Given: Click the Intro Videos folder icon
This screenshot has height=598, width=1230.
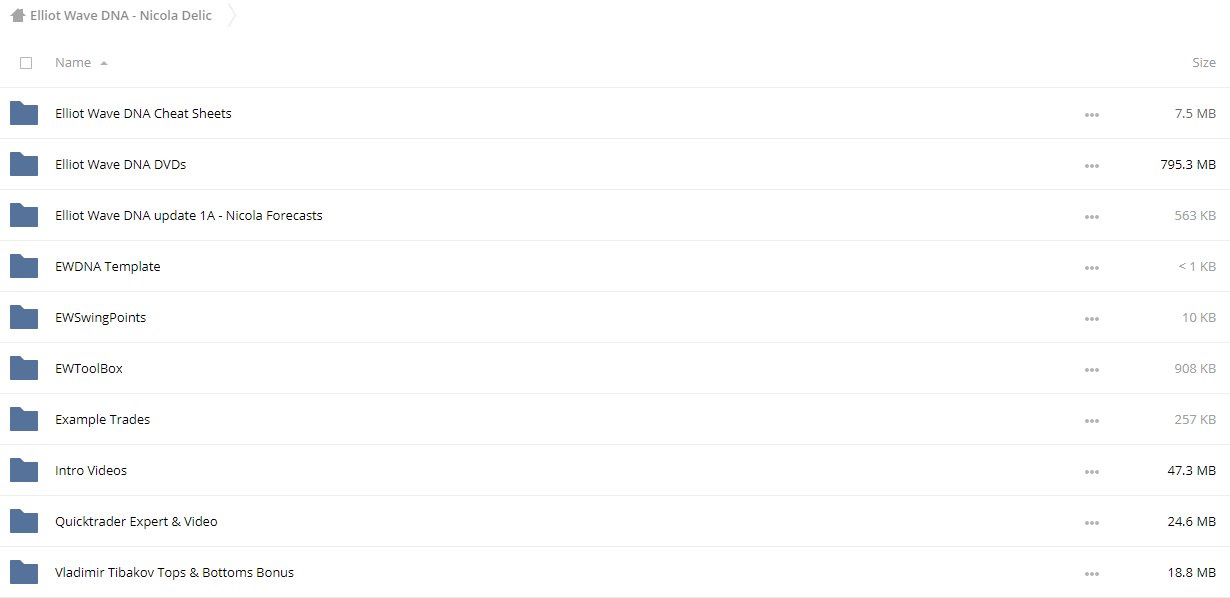Looking at the screenshot, I should pyautogui.click(x=24, y=470).
